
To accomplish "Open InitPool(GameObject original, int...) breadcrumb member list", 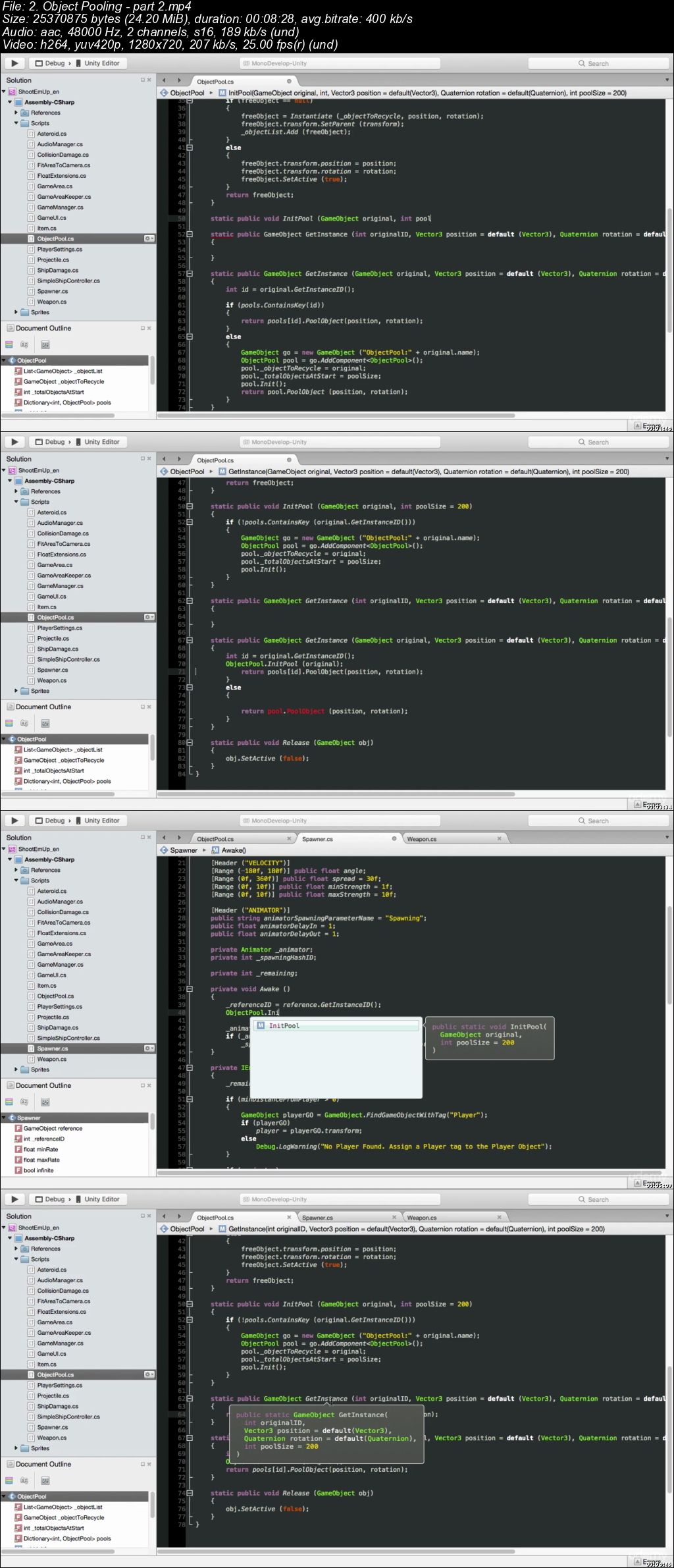I will [x=423, y=93].
